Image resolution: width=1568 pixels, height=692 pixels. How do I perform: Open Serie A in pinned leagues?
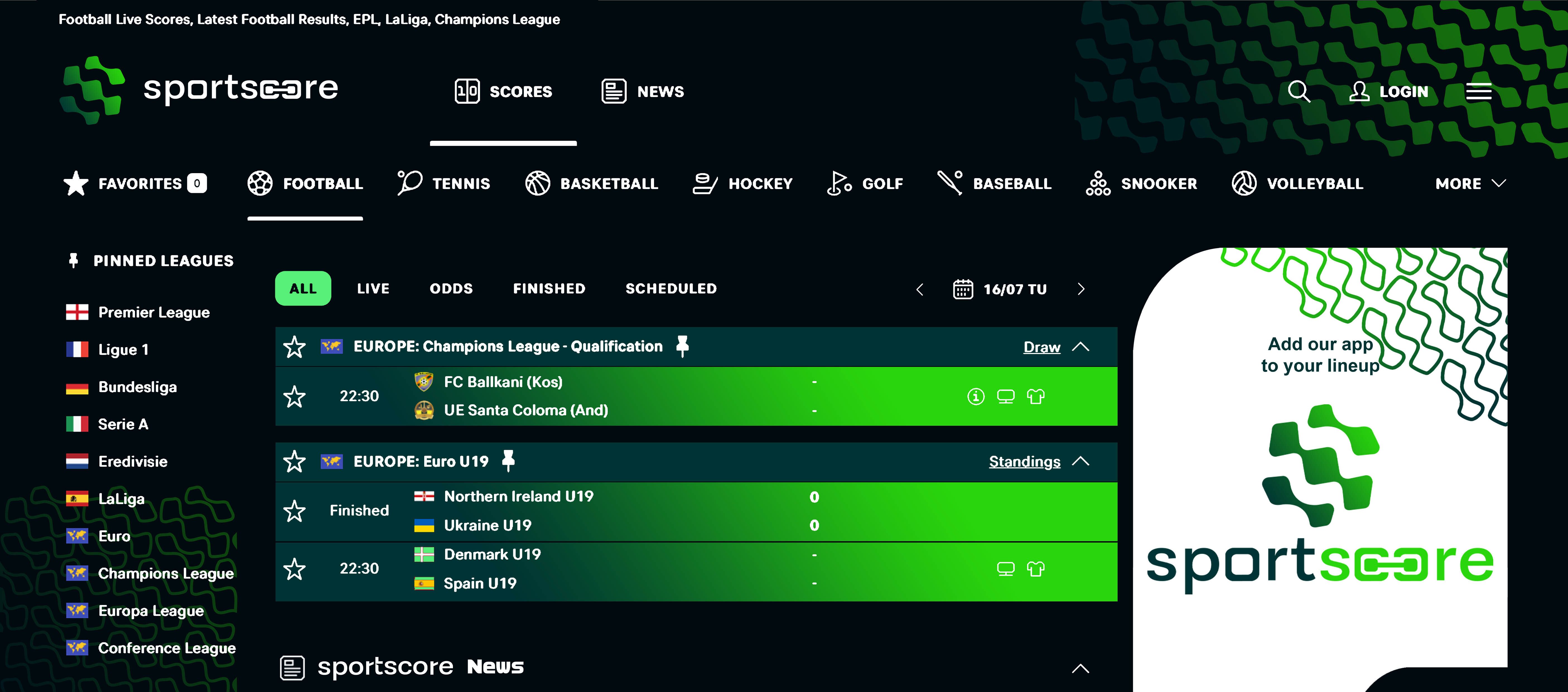pyautogui.click(x=107, y=424)
